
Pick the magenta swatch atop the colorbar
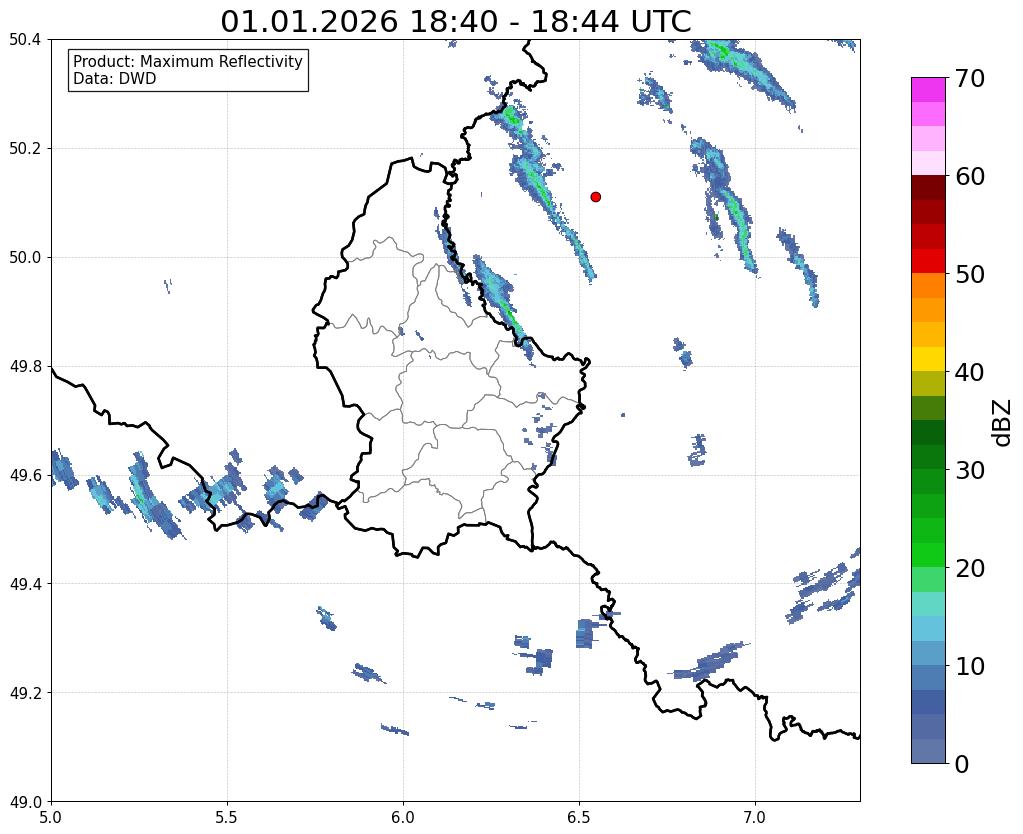tap(928, 90)
